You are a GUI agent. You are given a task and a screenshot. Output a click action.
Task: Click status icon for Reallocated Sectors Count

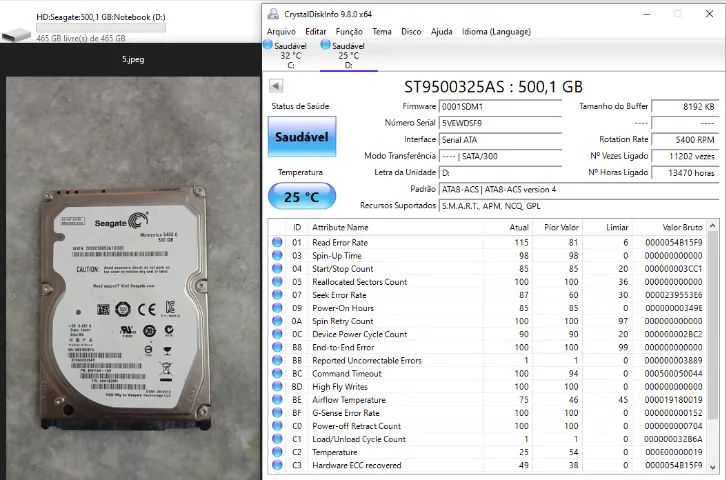(277, 281)
